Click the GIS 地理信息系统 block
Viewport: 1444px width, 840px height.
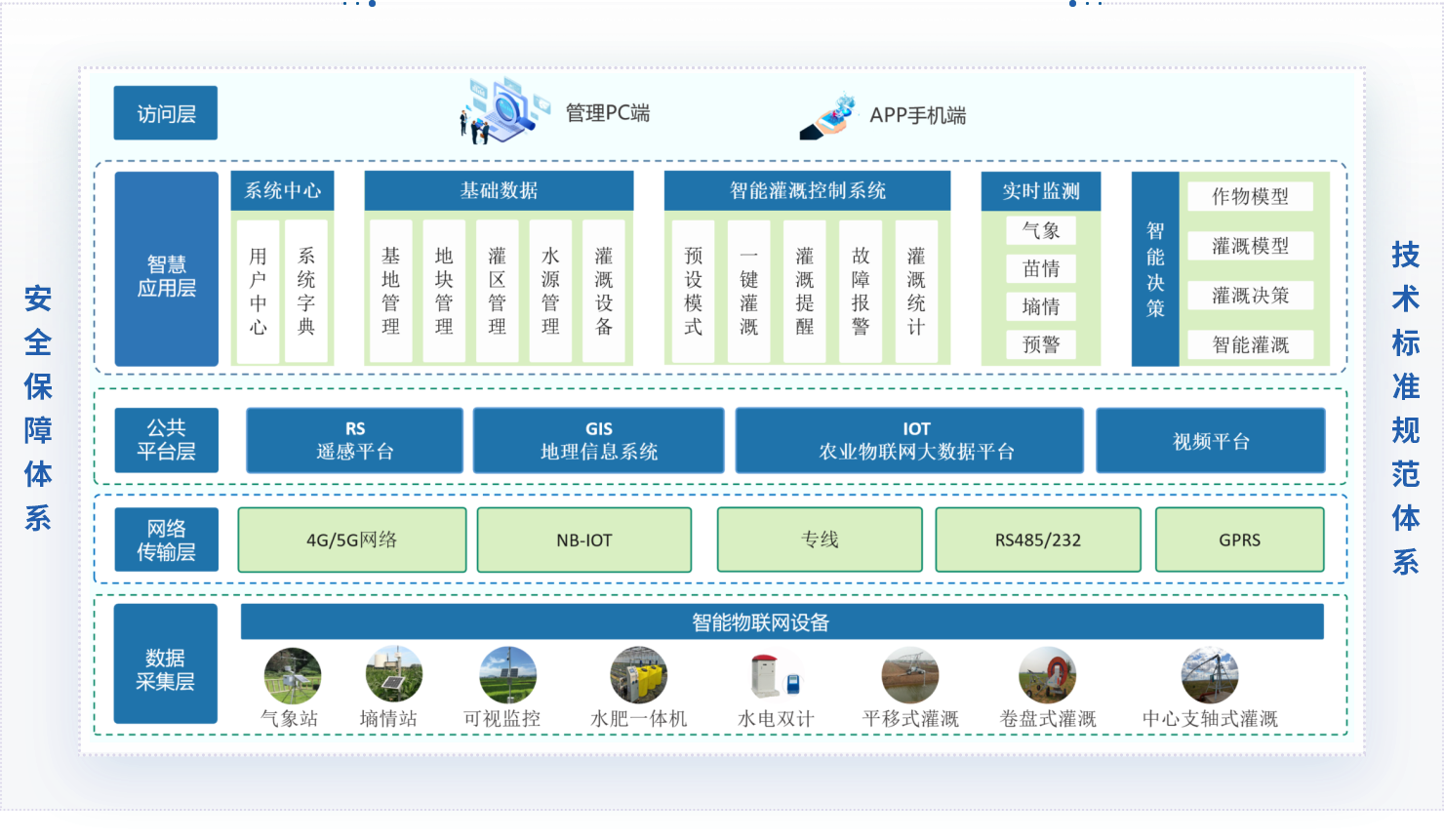598,441
